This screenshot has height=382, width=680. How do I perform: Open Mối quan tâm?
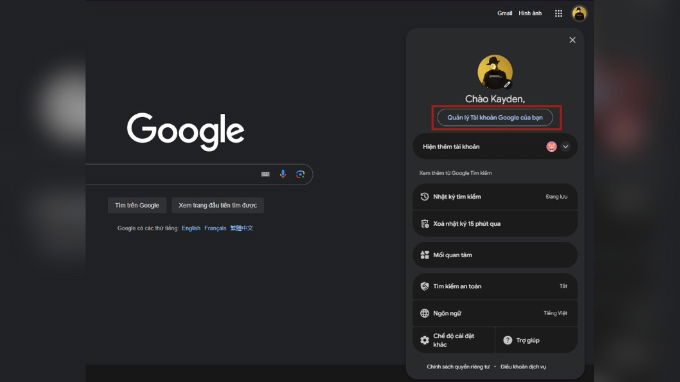click(x=495, y=255)
